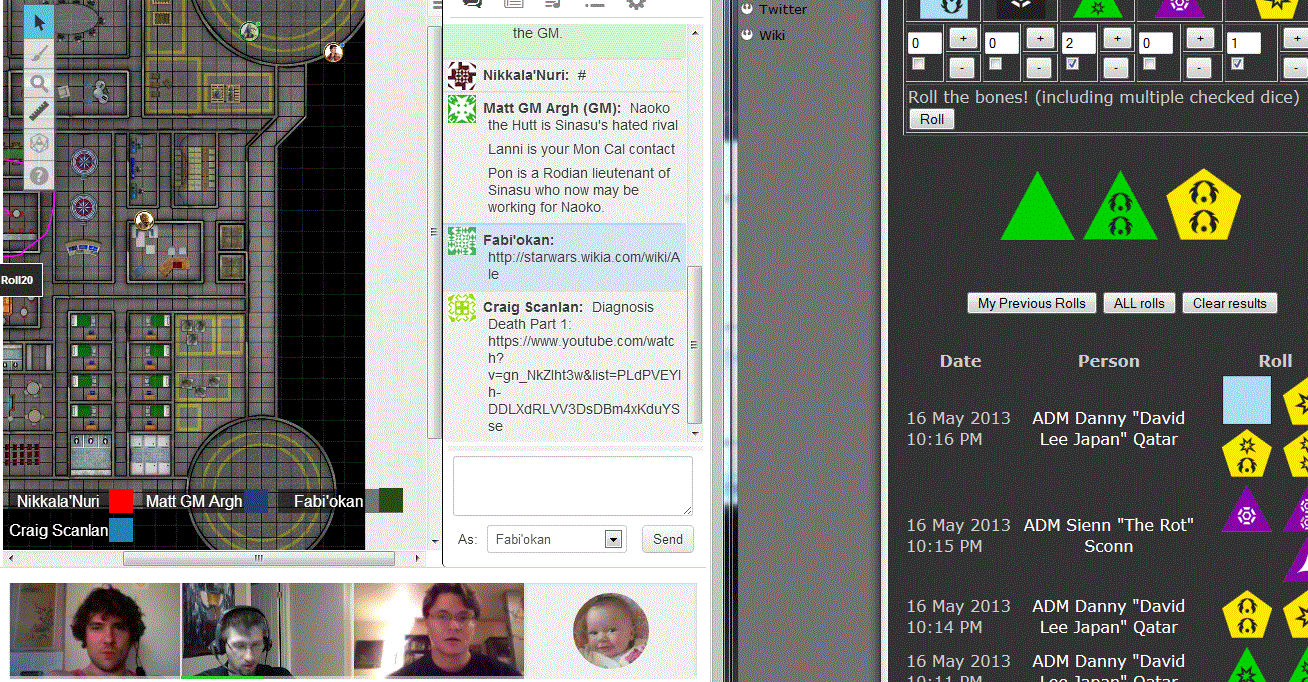Pick the ruler measure tool
Screen dimensions: 1308x682
(x=39, y=112)
